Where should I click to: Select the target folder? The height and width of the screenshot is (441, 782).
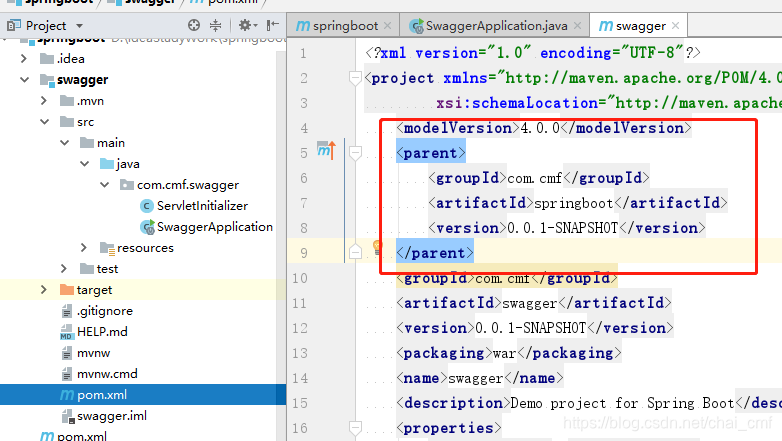click(x=86, y=289)
